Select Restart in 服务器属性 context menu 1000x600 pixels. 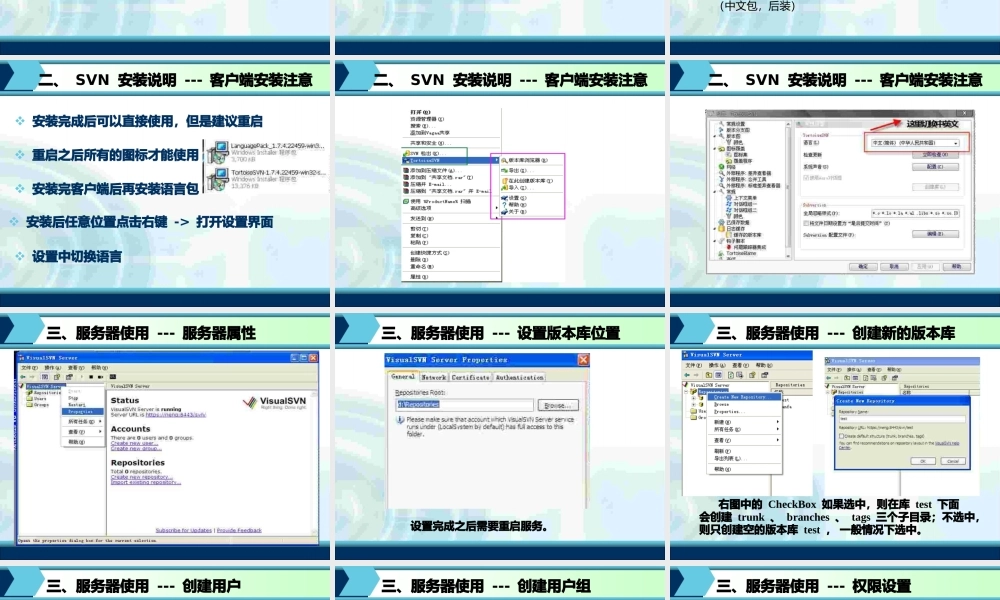pos(77,405)
